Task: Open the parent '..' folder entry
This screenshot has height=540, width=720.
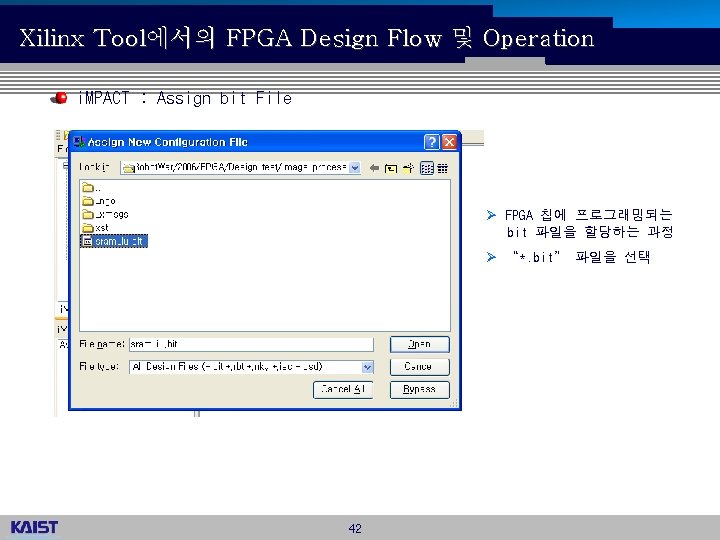Action: point(91,187)
